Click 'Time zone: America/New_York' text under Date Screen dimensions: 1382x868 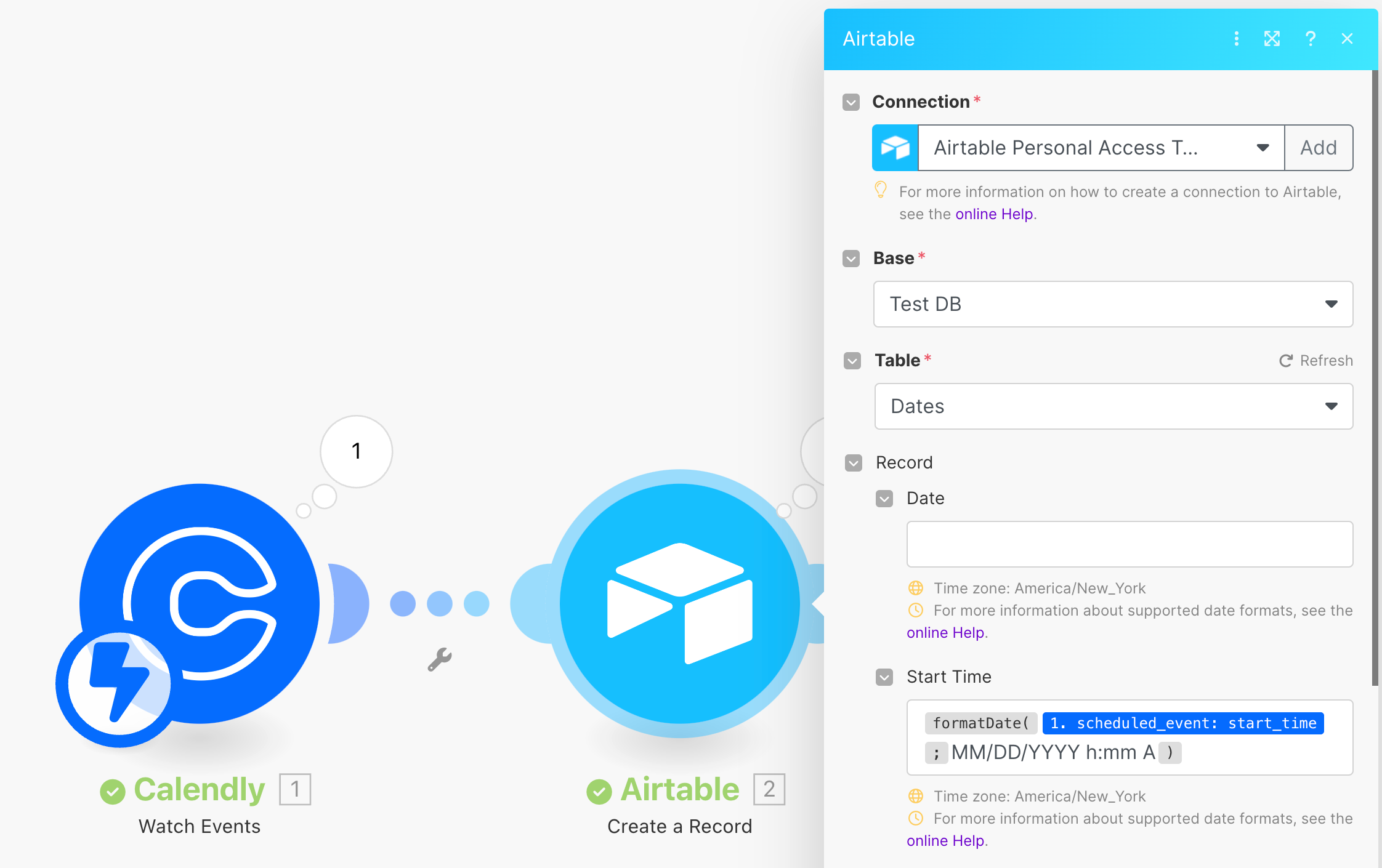click(1040, 588)
